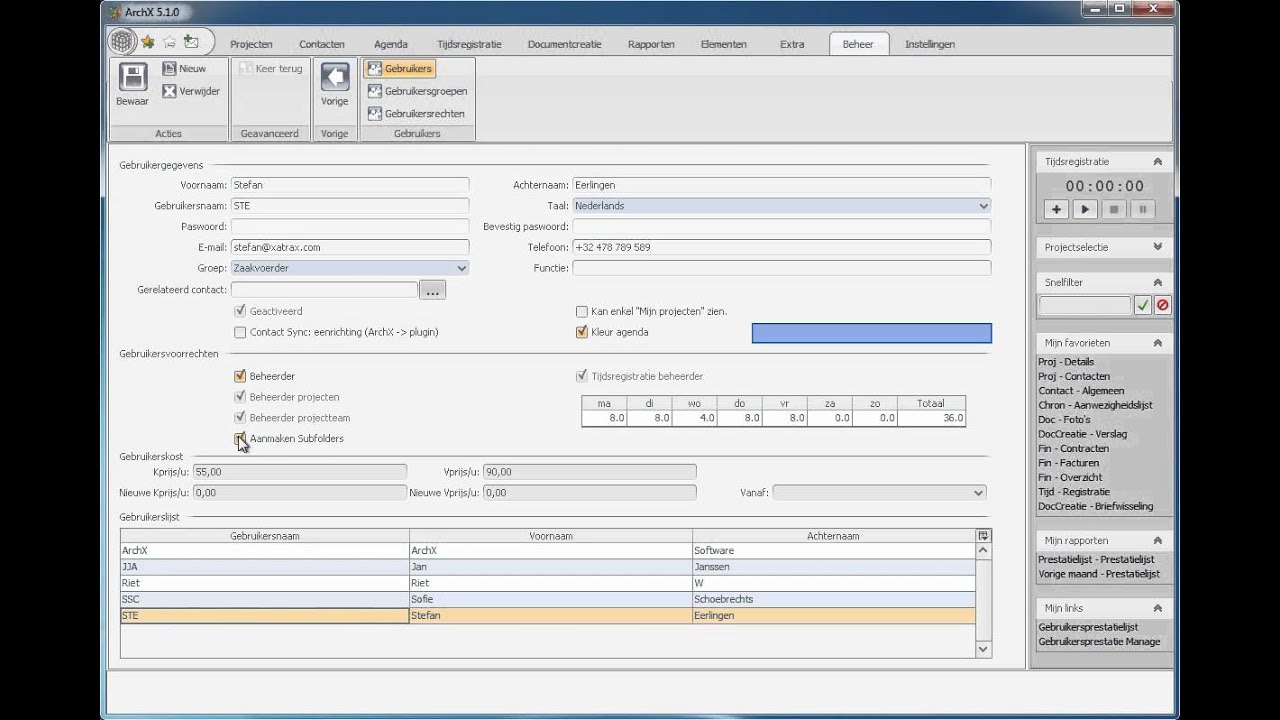Open Gebruikersrechten in the ribbon
Image resolution: width=1280 pixels, height=720 pixels.
(x=416, y=114)
